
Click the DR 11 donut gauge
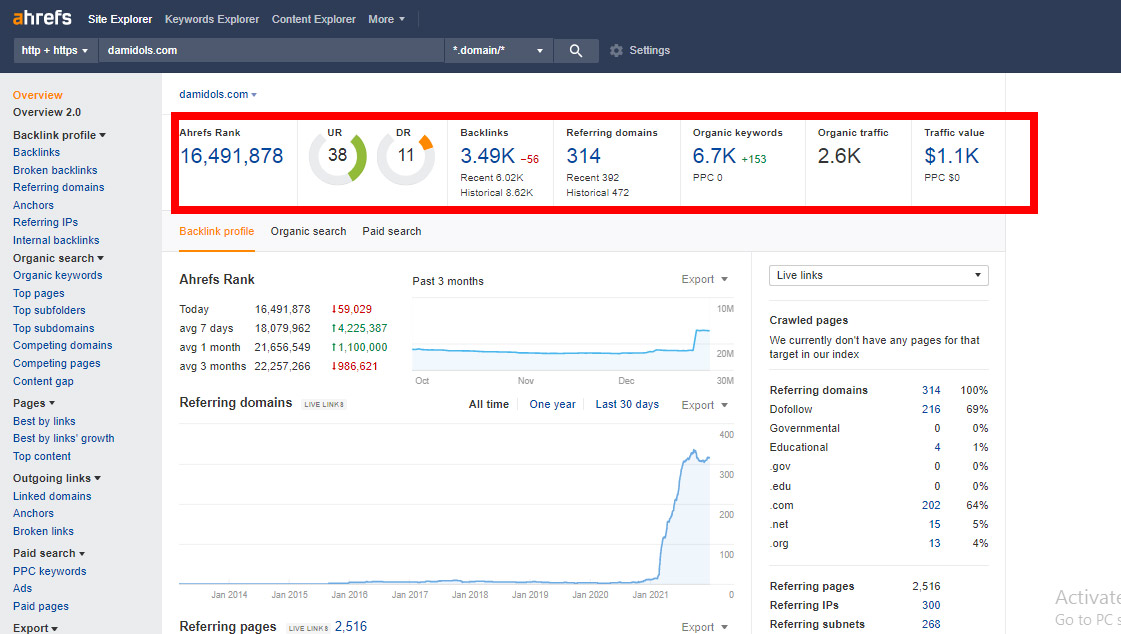405,156
